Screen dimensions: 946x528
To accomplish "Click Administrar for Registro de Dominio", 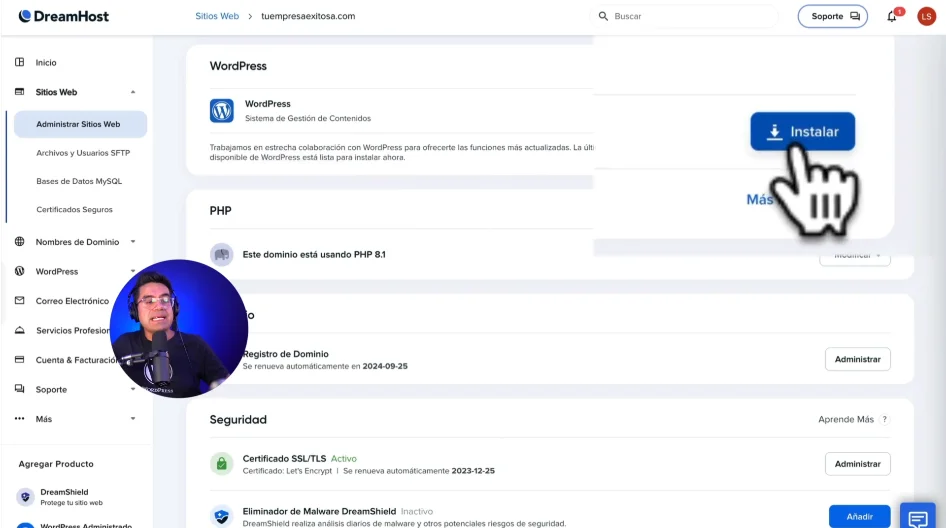I will [857, 359].
